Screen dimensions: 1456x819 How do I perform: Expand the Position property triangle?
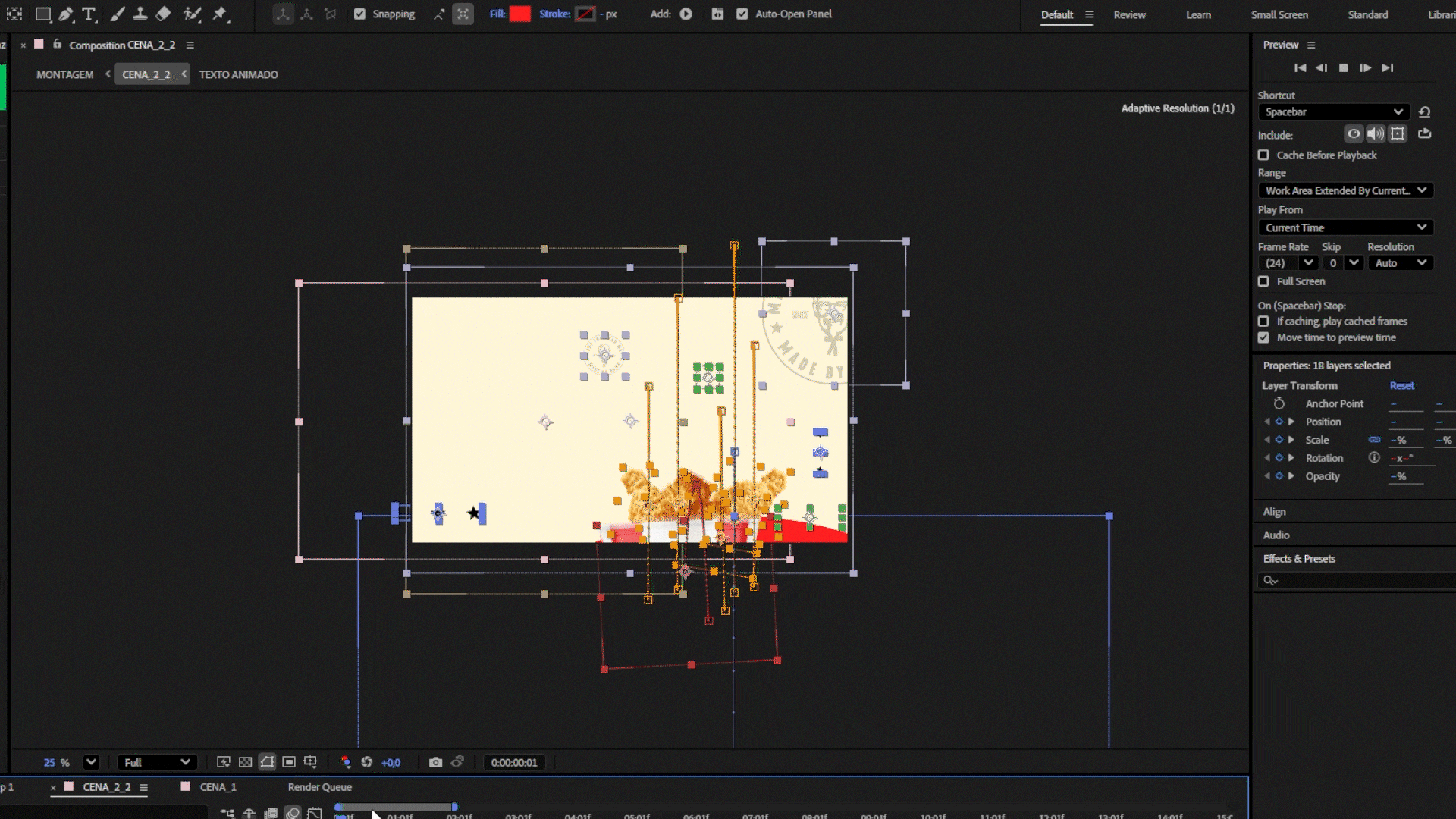1291,422
